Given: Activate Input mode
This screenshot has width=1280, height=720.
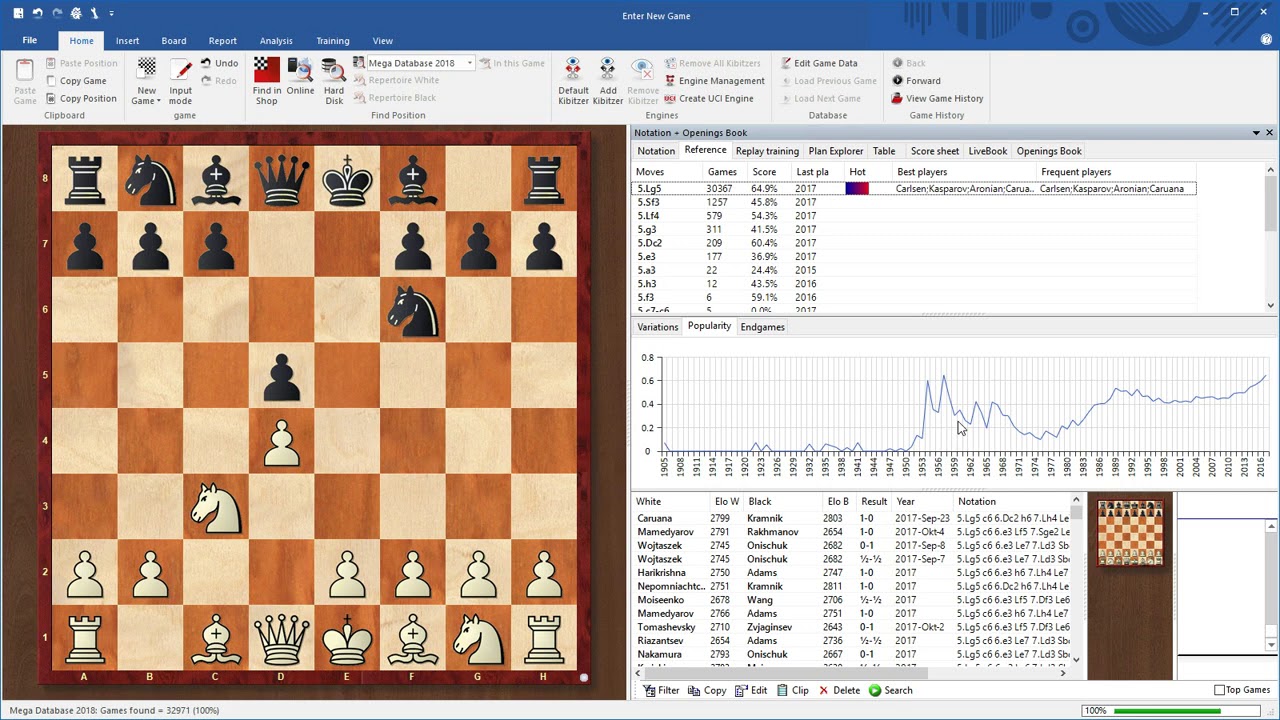Looking at the screenshot, I should 180,80.
